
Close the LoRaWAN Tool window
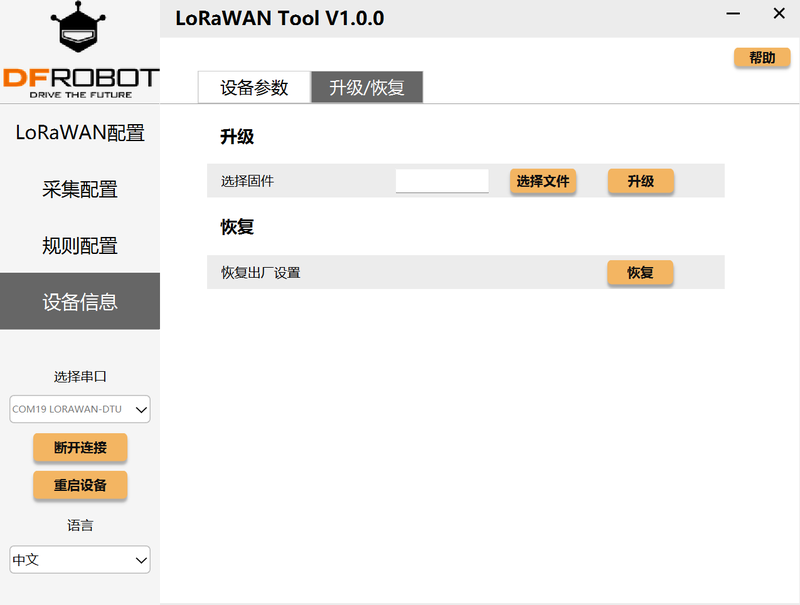click(x=779, y=14)
